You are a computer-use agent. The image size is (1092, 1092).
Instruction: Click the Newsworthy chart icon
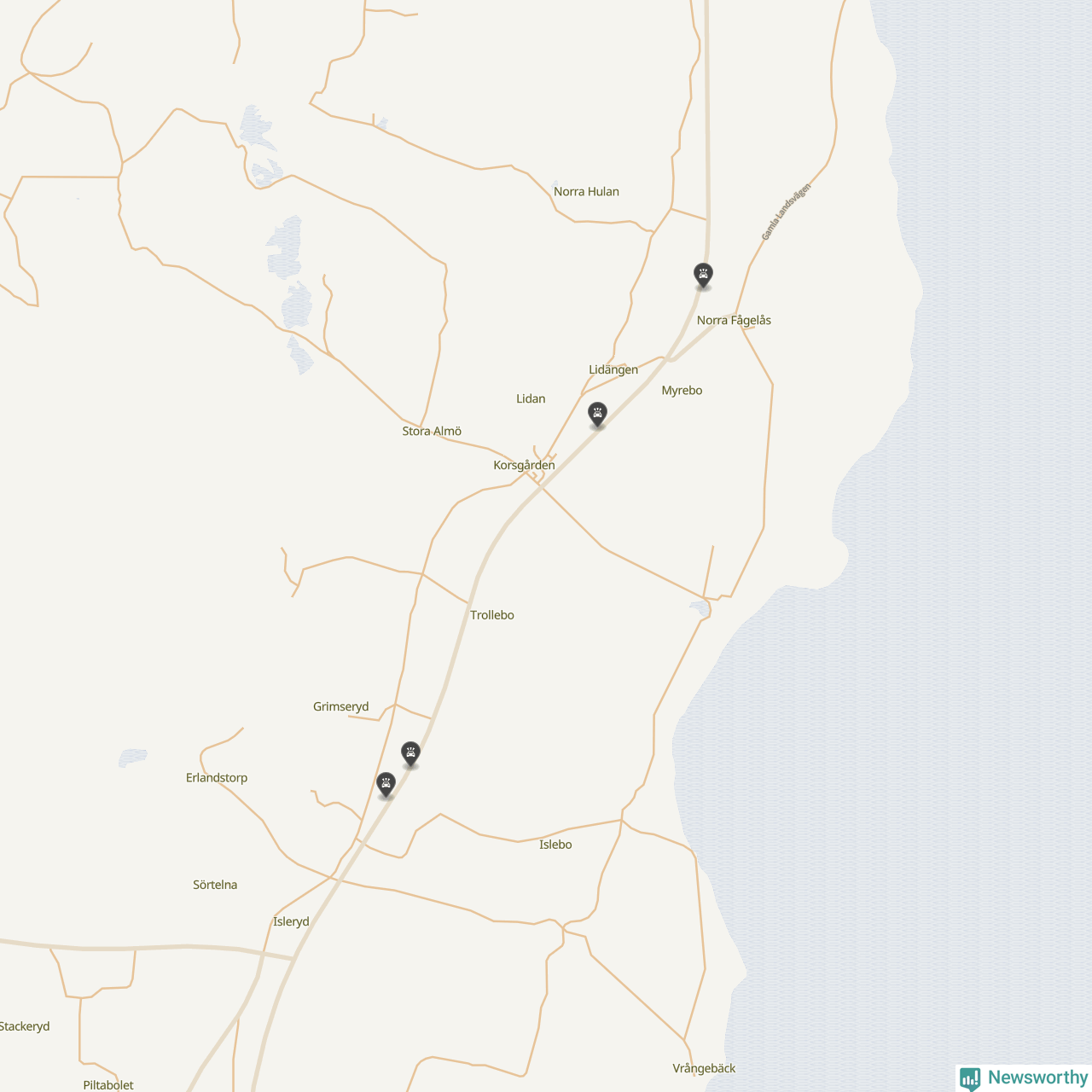[970, 1078]
